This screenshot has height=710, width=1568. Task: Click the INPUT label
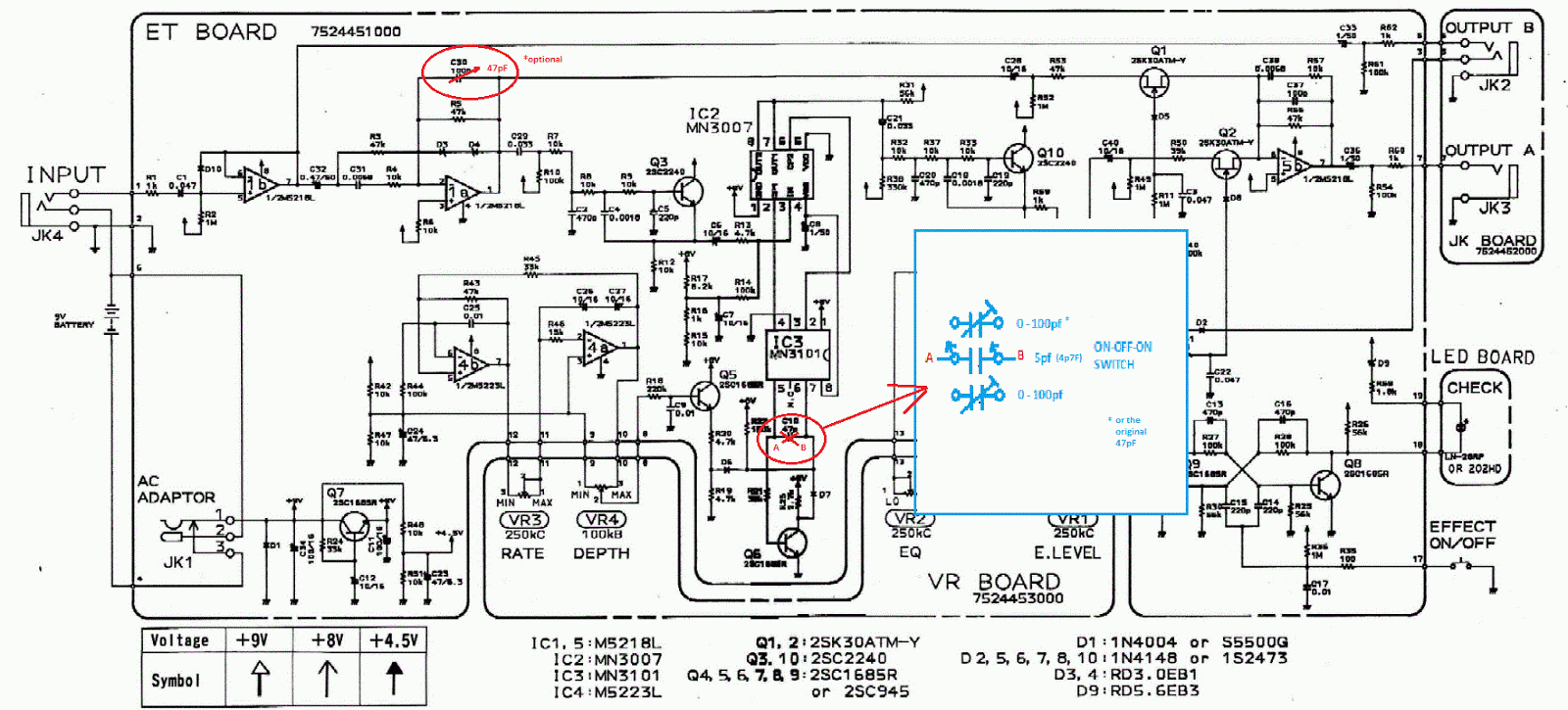[x=66, y=175]
